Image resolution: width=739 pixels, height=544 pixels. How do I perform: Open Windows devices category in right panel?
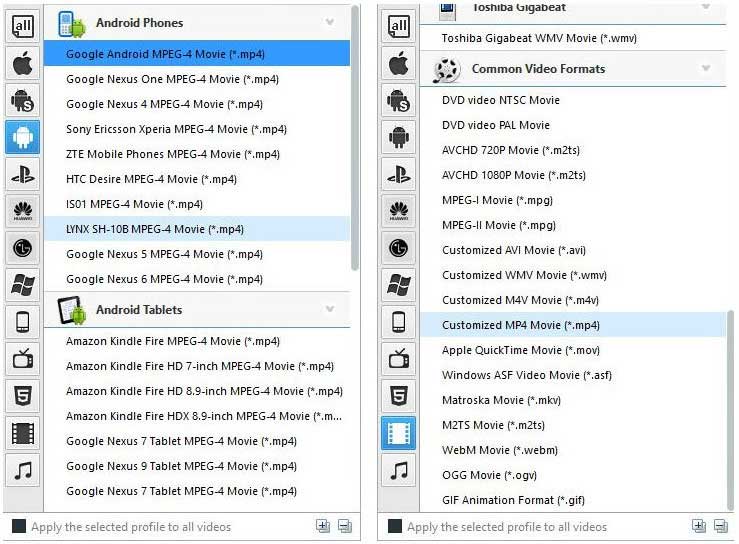[x=399, y=285]
